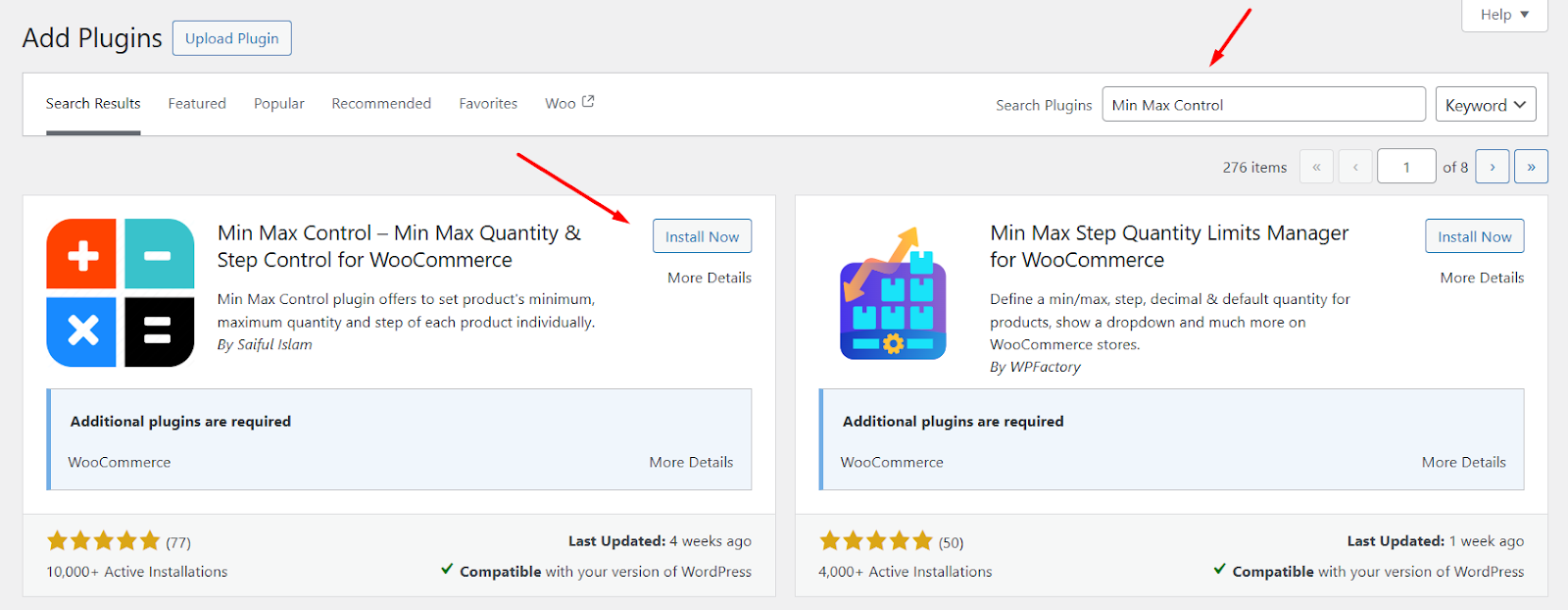Click the Min Max Step Quantity Limits Manager title

pyautogui.click(x=1169, y=246)
